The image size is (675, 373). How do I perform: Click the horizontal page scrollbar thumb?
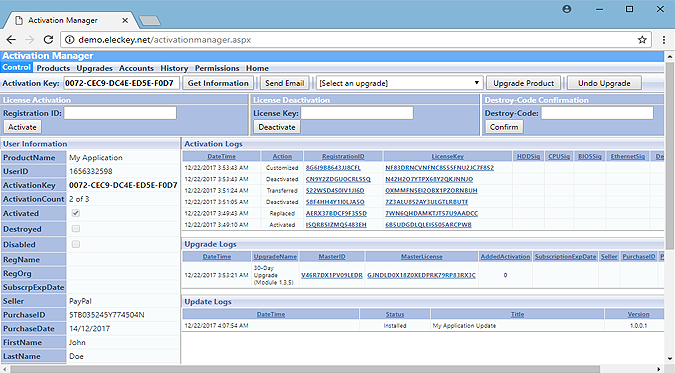click(305, 369)
